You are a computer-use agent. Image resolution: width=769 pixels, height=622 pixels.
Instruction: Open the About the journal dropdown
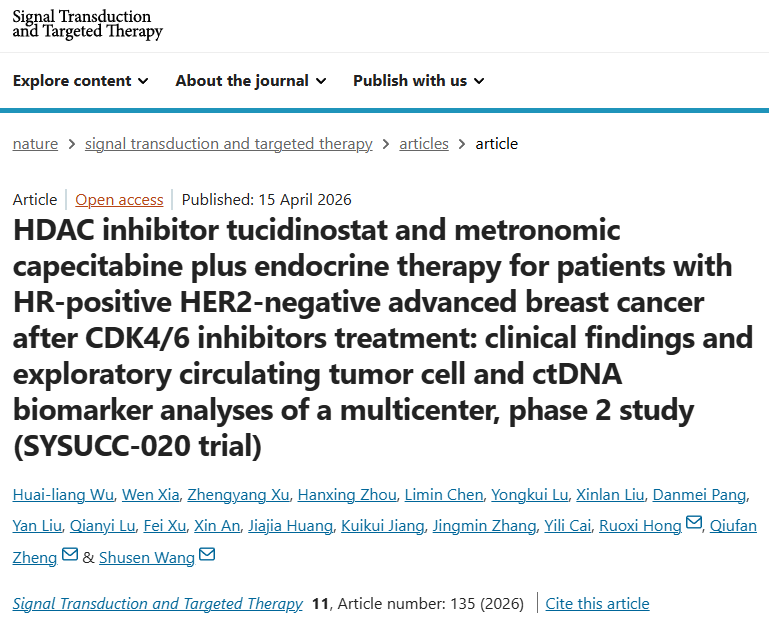tap(251, 81)
